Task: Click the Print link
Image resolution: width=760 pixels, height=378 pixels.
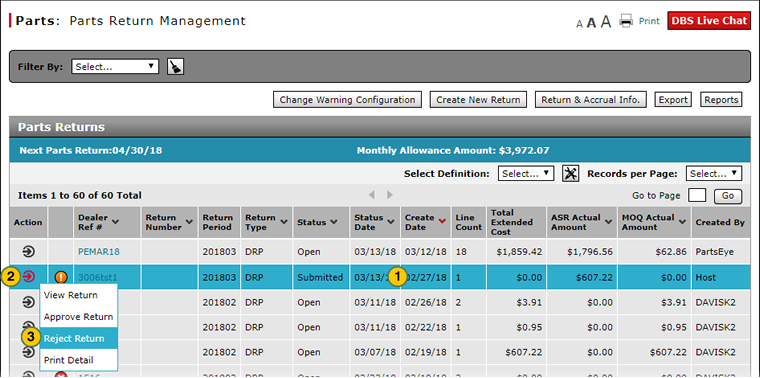Action: click(x=649, y=21)
